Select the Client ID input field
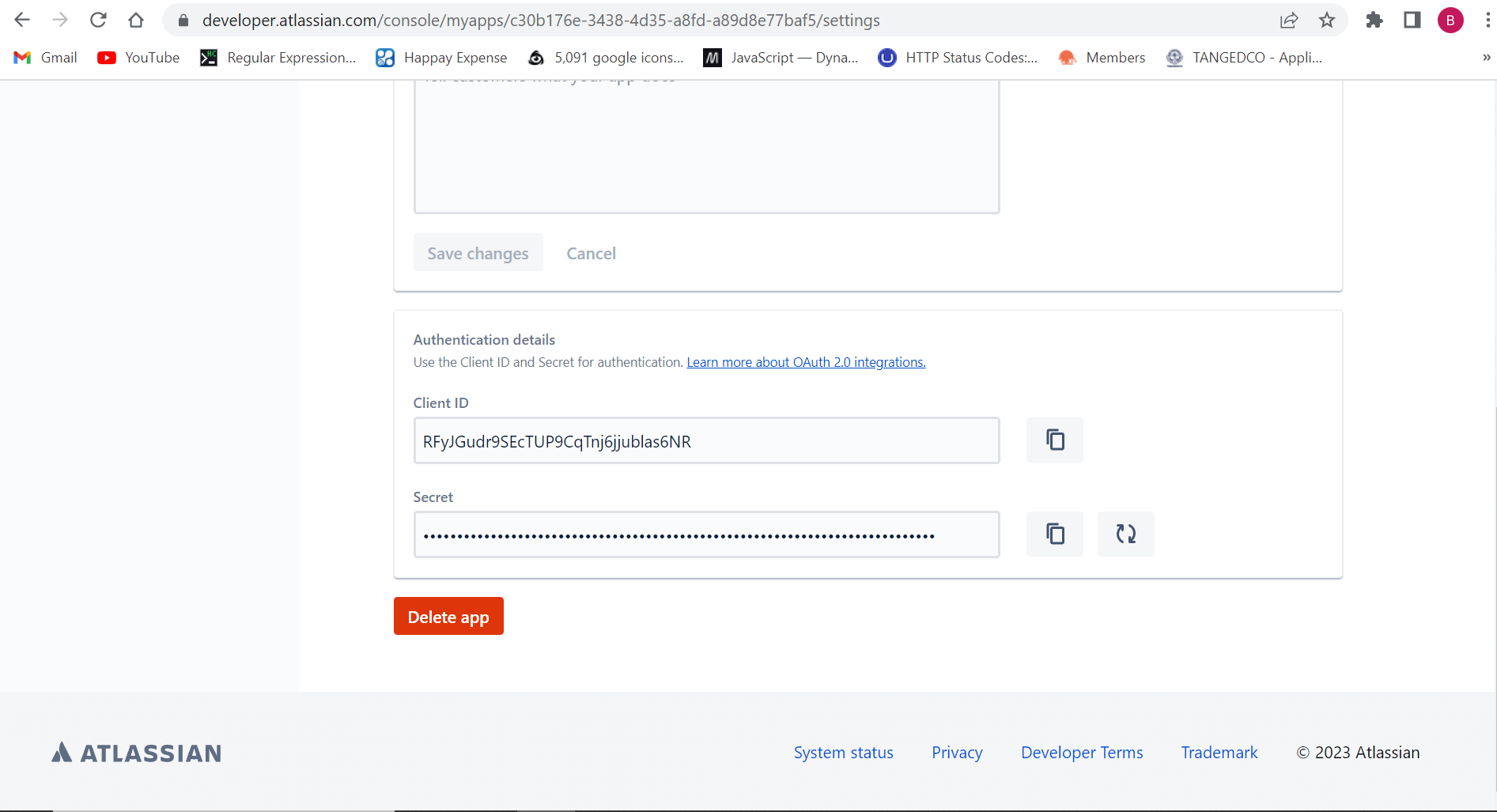The image size is (1497, 812). [706, 440]
